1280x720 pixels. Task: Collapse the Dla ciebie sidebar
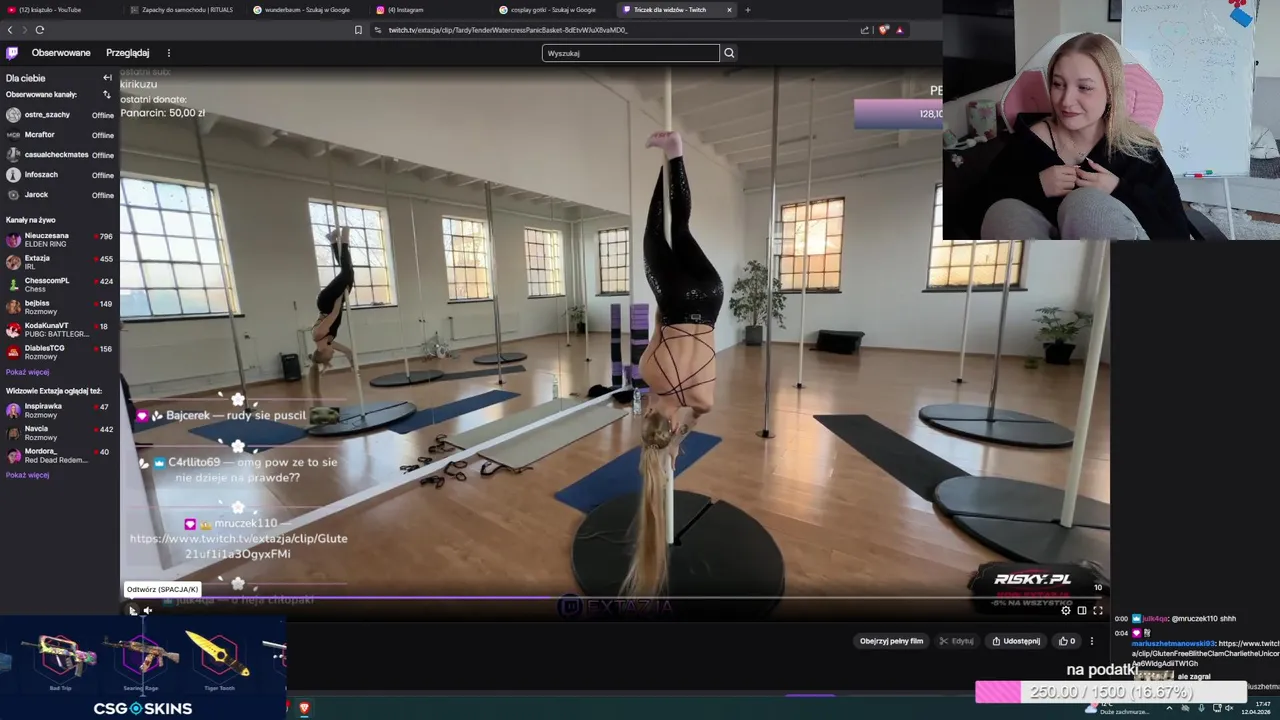[107, 78]
